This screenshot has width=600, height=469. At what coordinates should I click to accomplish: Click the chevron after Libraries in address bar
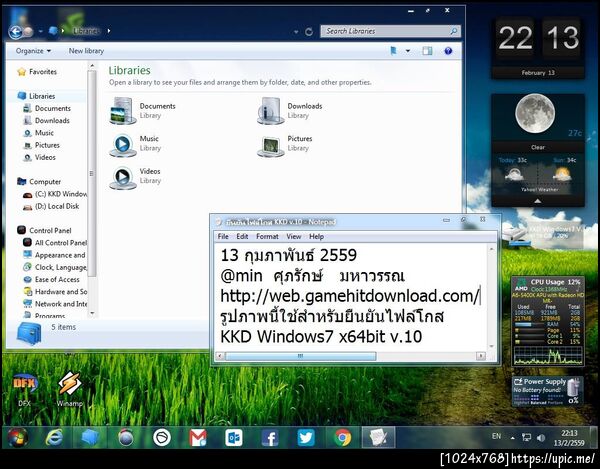tap(109, 31)
